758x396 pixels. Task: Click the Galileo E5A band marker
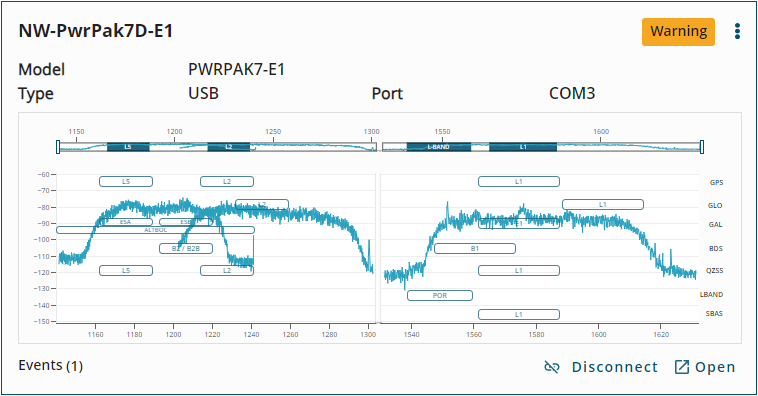pyautogui.click(x=125, y=222)
